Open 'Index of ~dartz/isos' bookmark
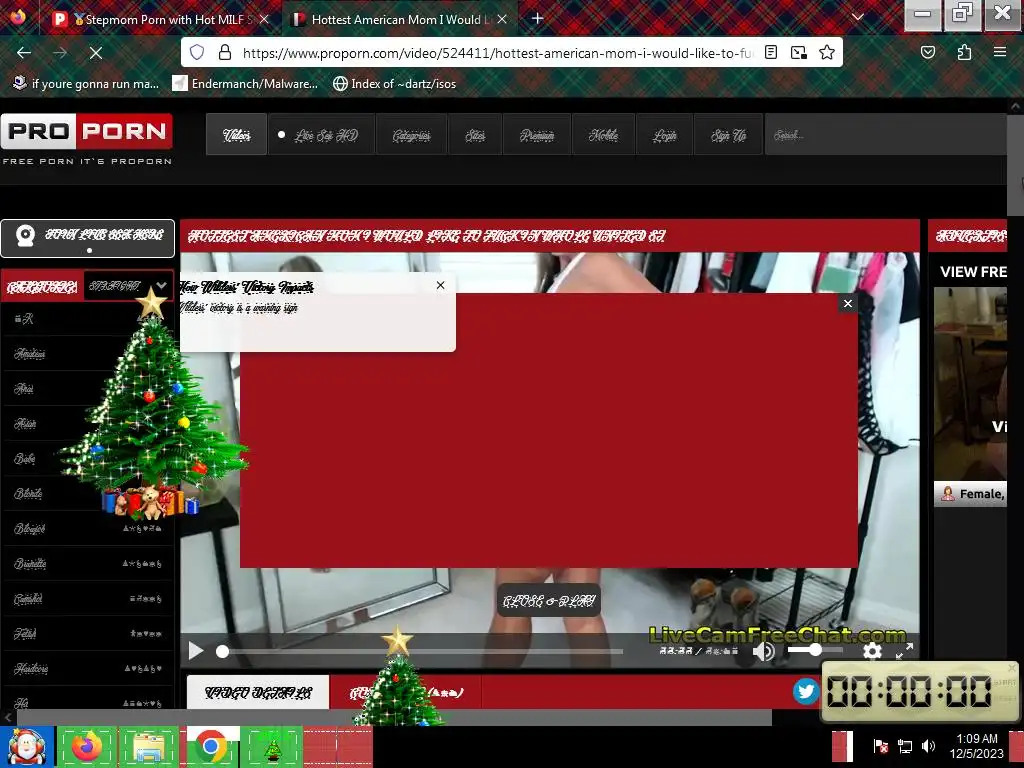This screenshot has width=1024, height=768. [x=394, y=84]
